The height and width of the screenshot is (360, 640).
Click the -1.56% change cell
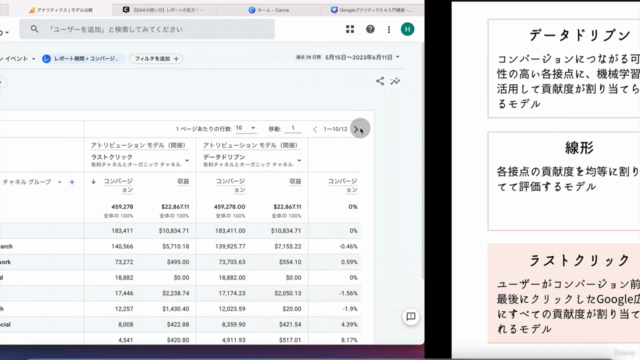pos(349,293)
